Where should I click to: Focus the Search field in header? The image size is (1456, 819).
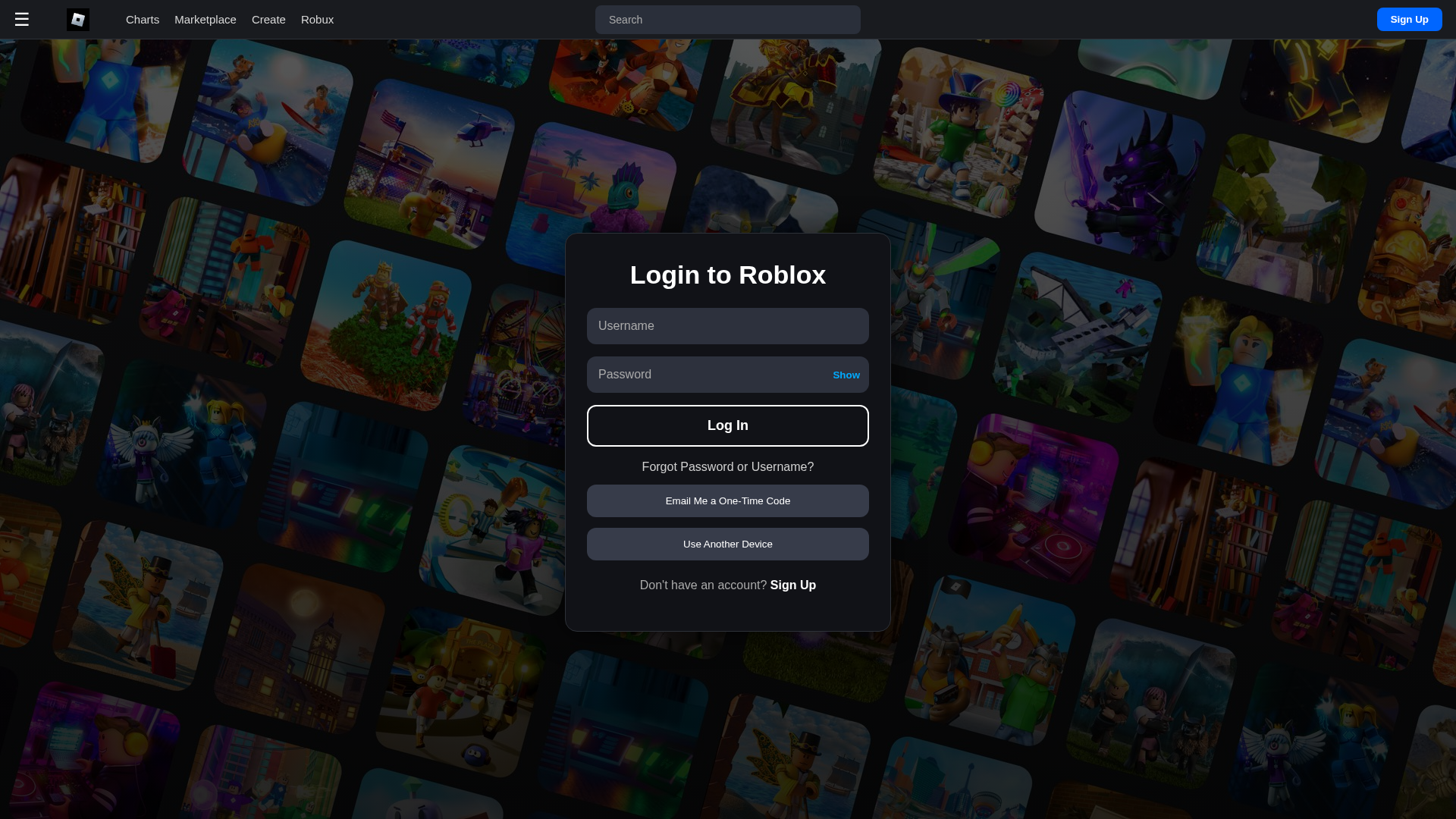728,20
